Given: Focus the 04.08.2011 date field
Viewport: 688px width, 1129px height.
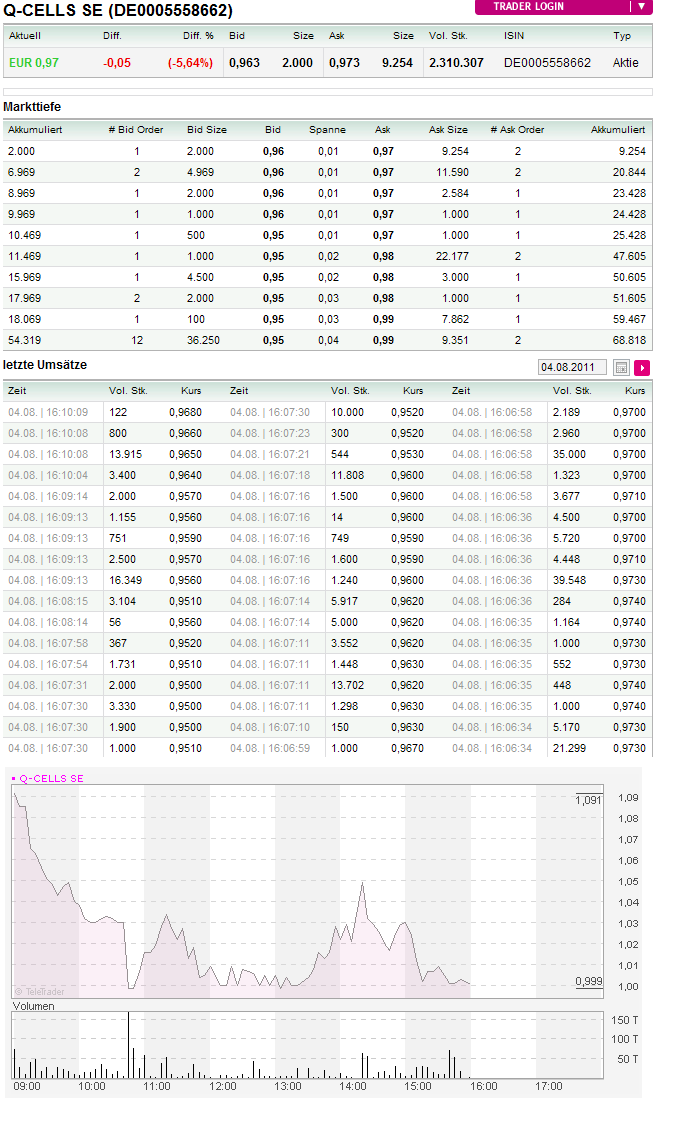Looking at the screenshot, I should (x=572, y=368).
